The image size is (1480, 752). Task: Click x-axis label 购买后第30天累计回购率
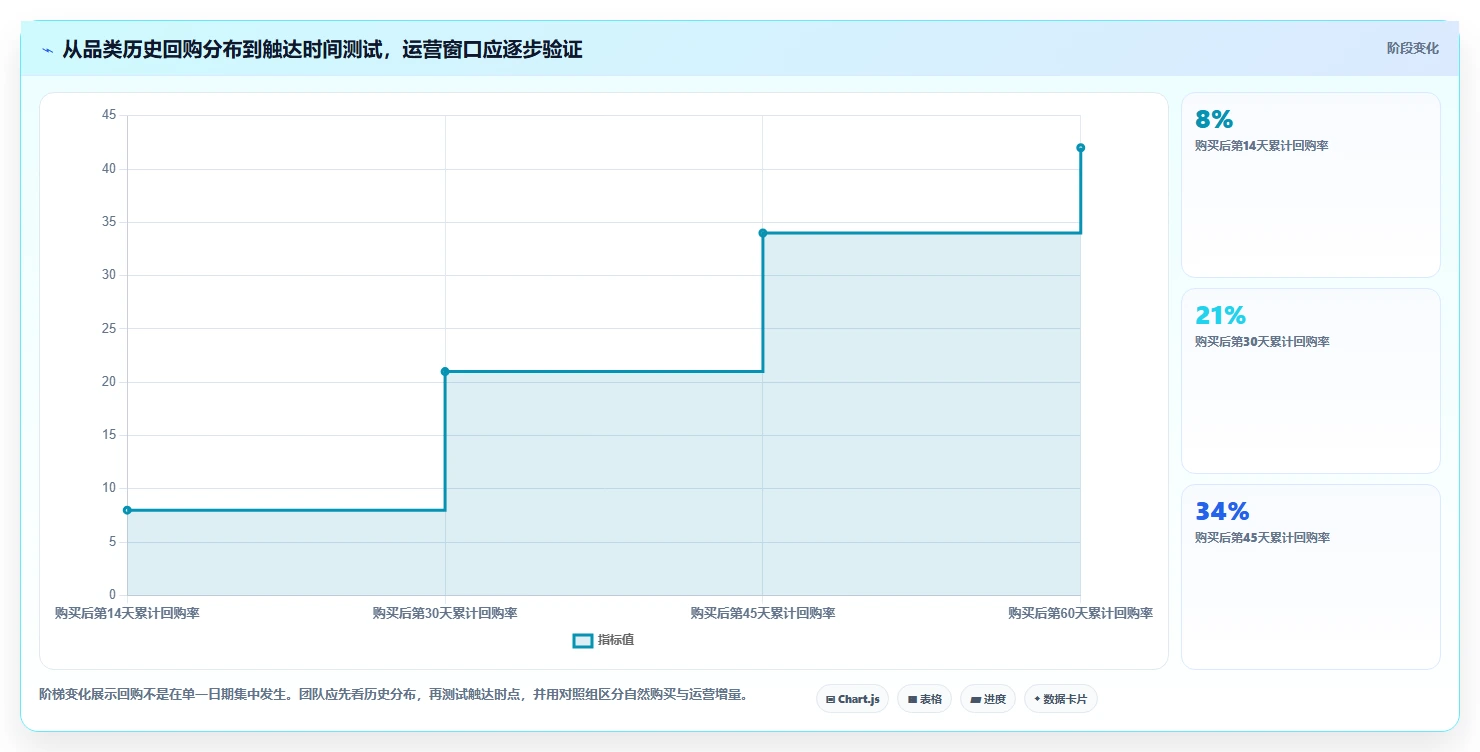click(x=445, y=613)
